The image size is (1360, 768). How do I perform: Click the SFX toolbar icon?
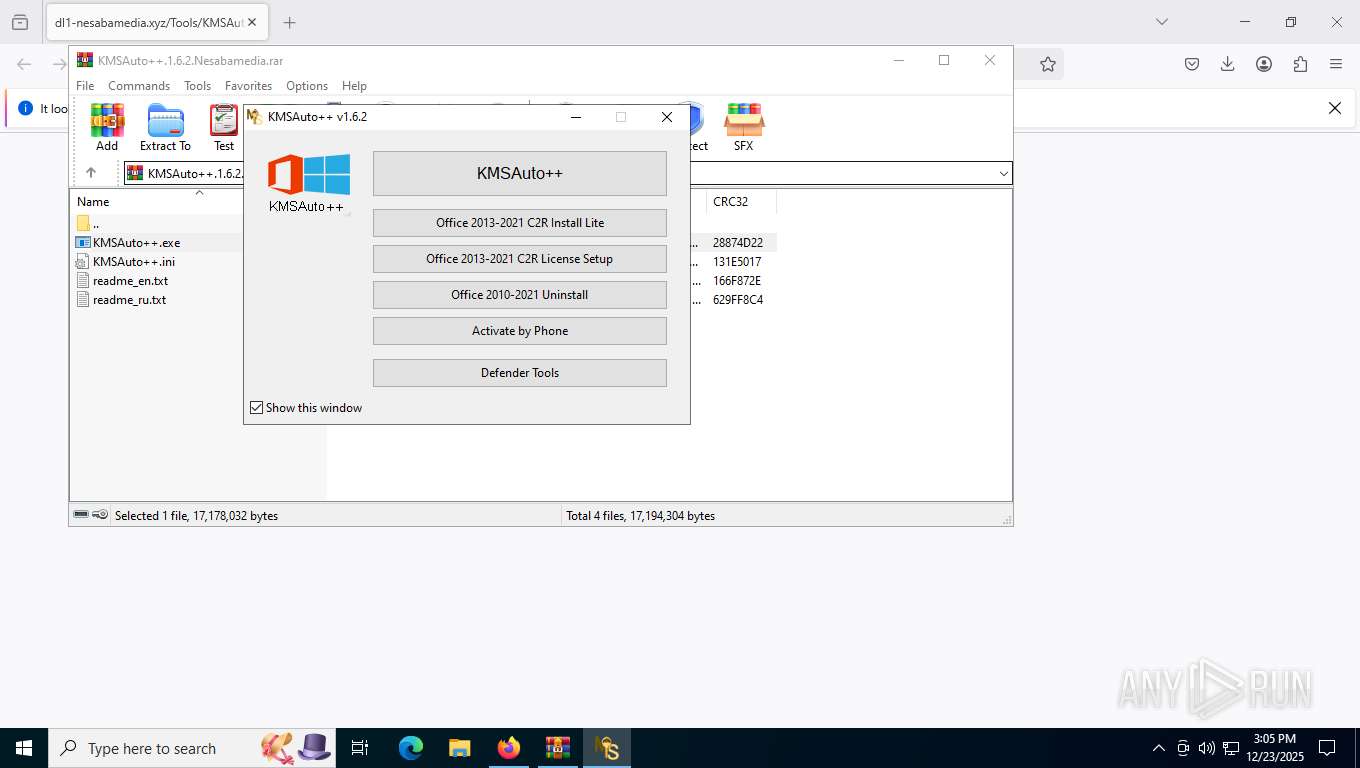point(743,127)
